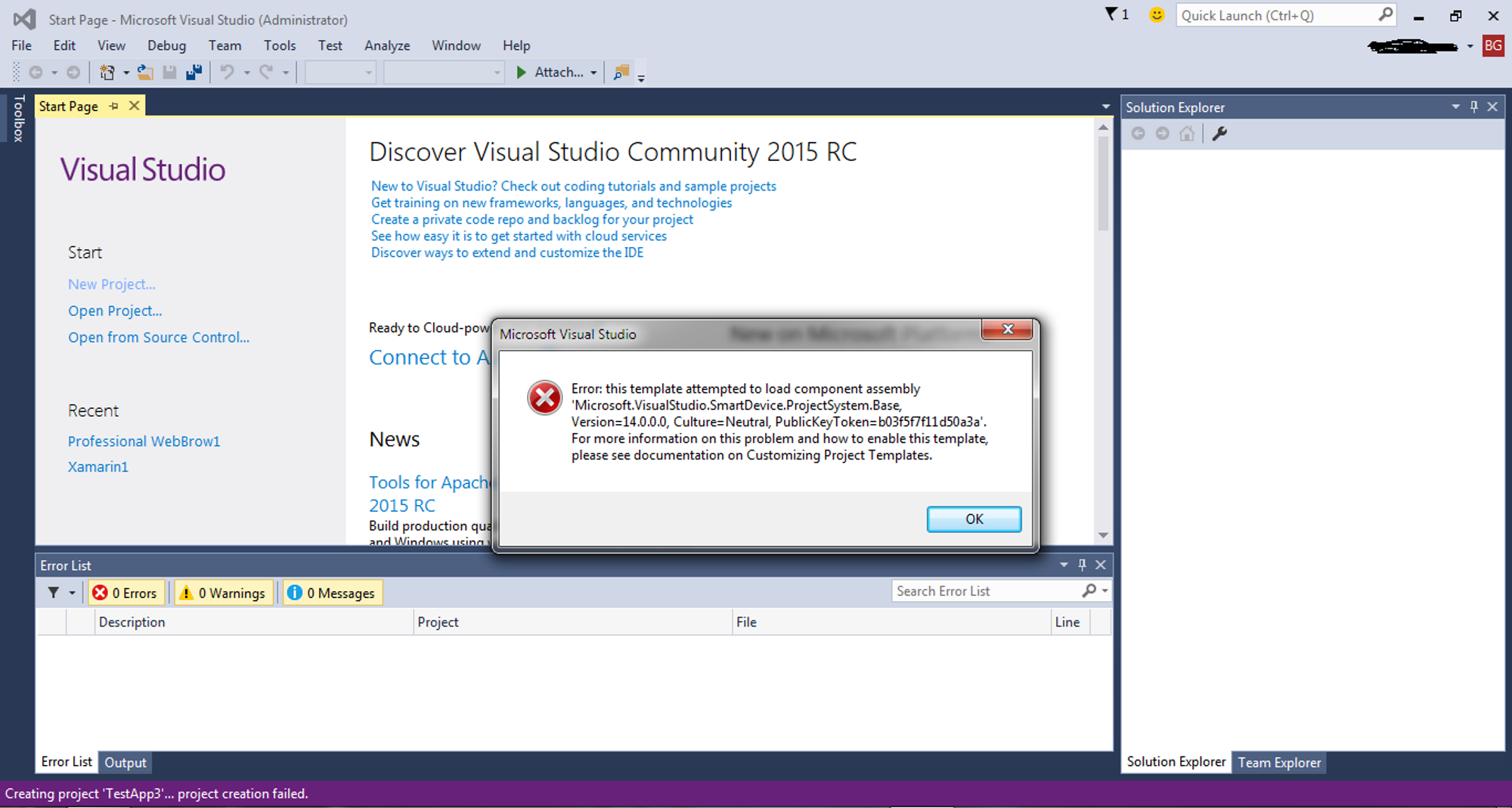Close the Microsoft Visual Studio error dialog
The width and height of the screenshot is (1512, 808).
(1007, 330)
